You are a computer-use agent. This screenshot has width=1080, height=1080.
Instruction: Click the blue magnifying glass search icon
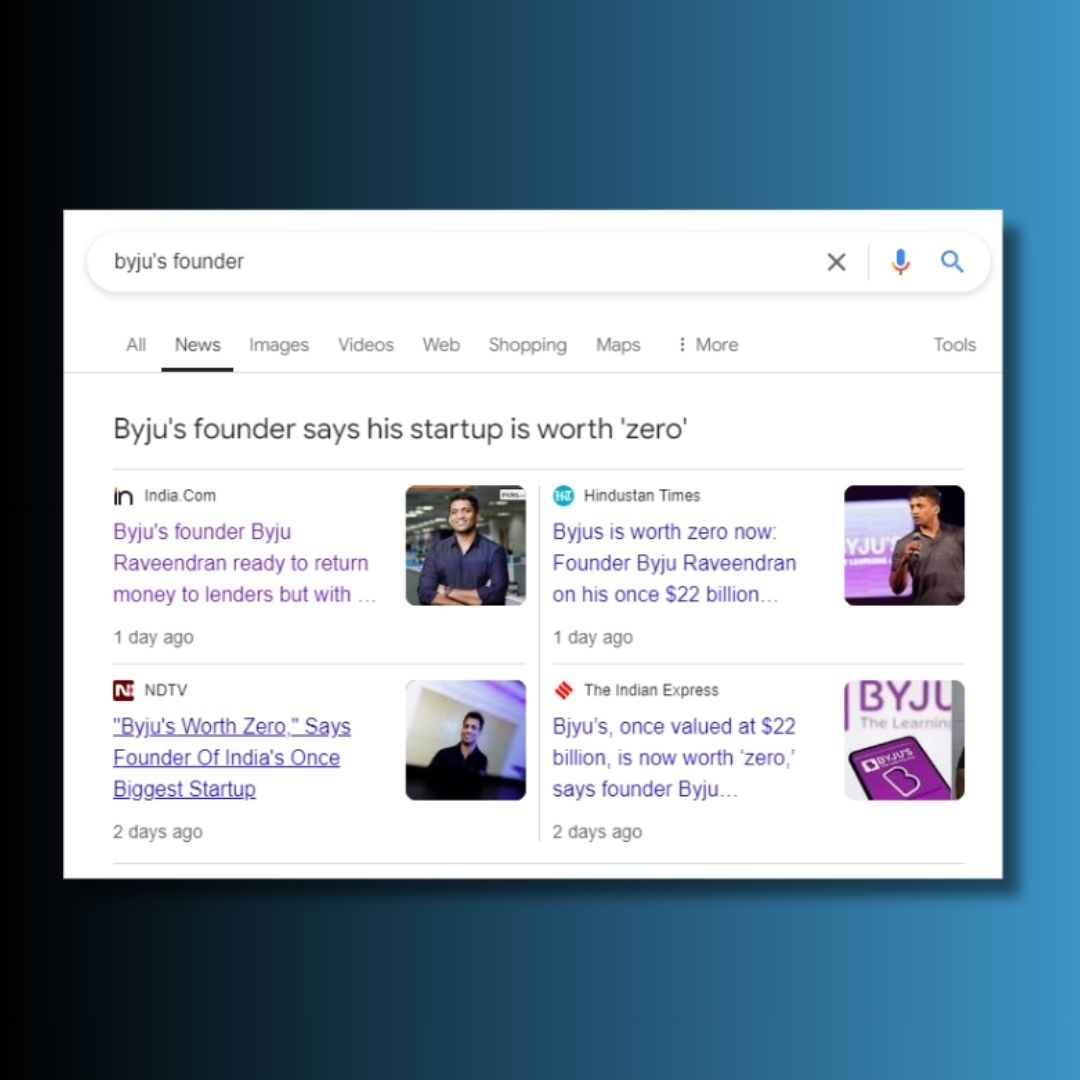952,262
